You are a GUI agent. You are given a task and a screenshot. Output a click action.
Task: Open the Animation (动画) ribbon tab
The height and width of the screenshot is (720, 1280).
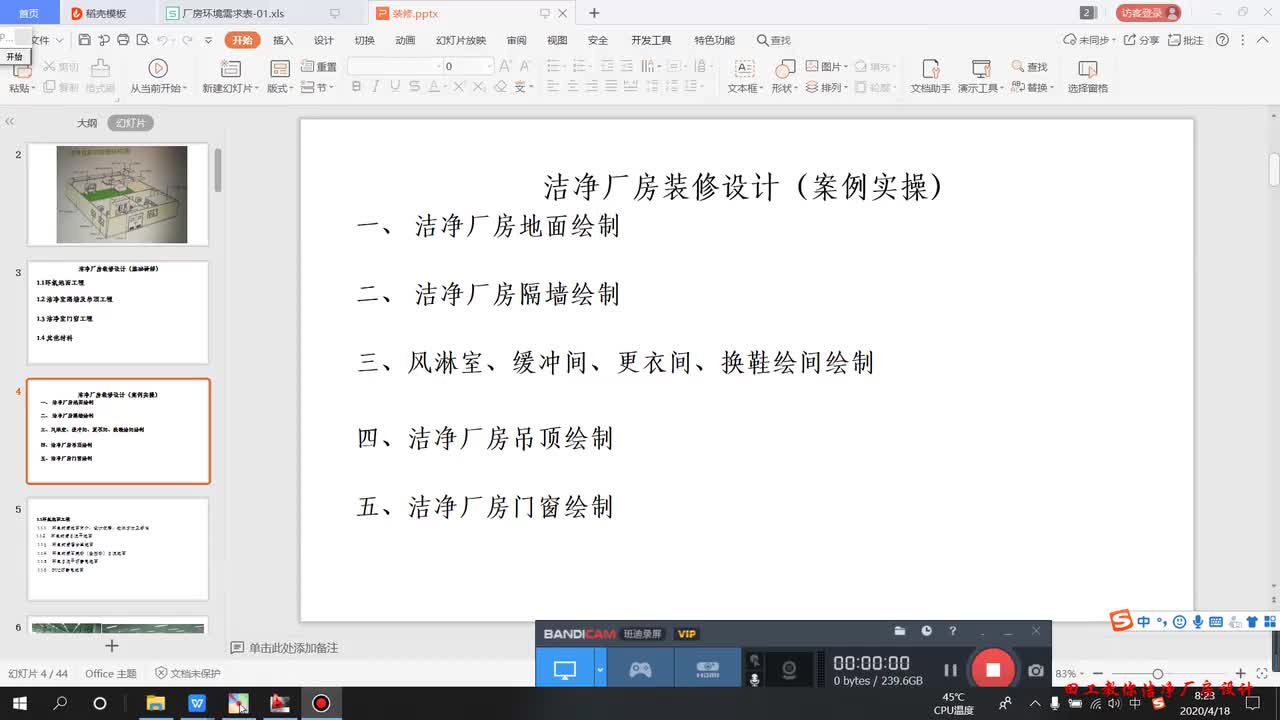tap(405, 40)
